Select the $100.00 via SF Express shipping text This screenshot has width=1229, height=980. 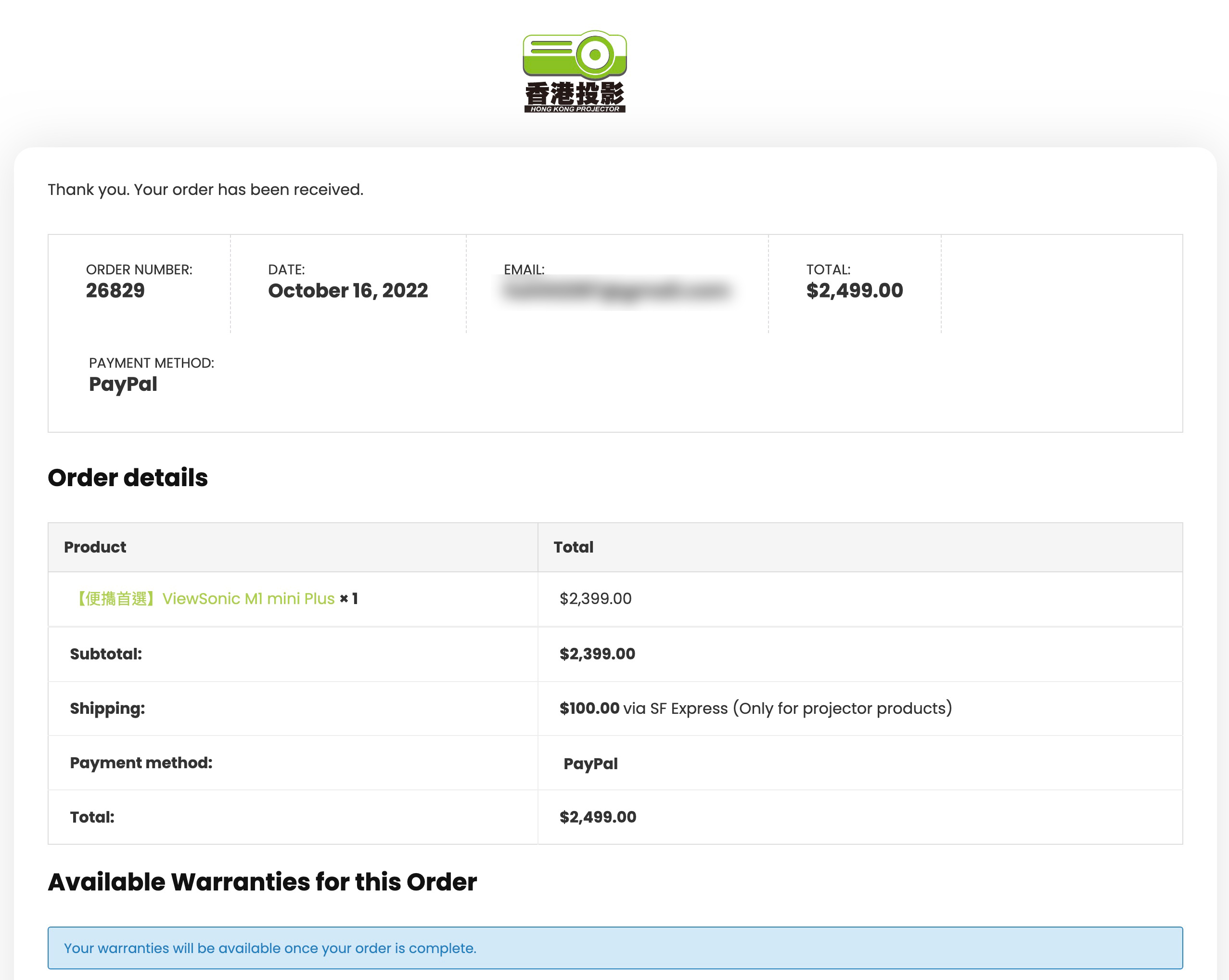756,709
